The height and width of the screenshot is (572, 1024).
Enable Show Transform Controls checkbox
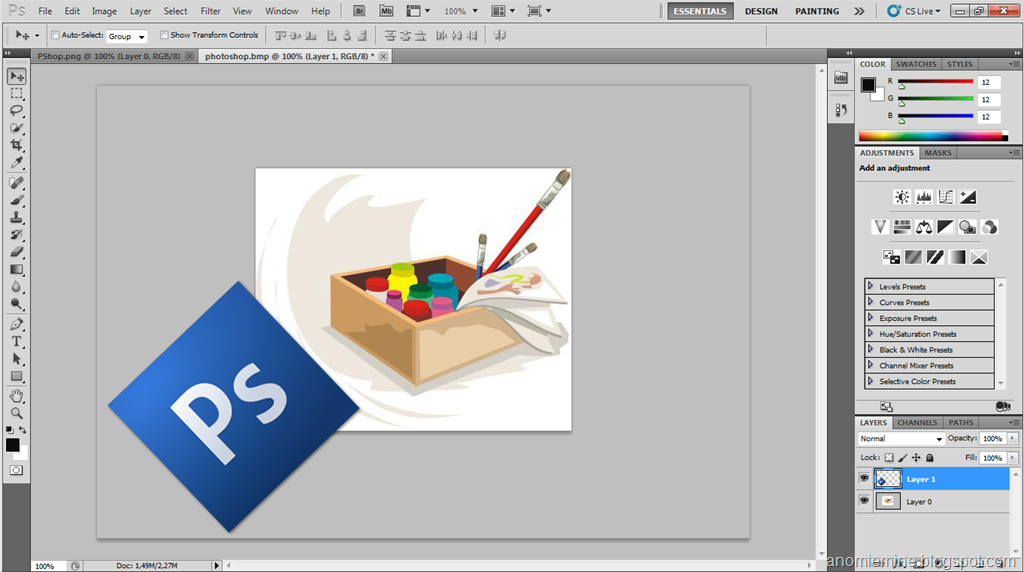point(164,35)
